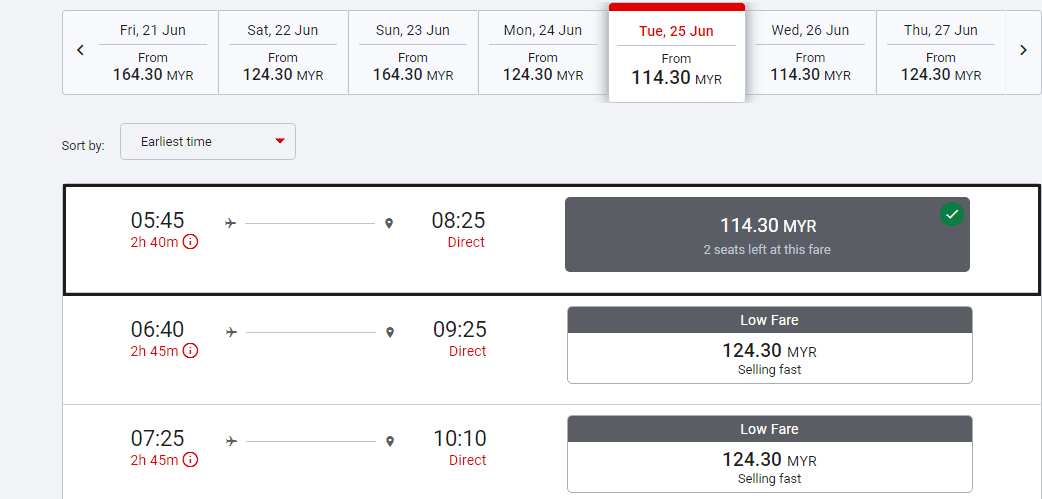This screenshot has height=499, width=1042.
Task: Select Low Fare for 06:40 flight
Action: tap(769, 345)
